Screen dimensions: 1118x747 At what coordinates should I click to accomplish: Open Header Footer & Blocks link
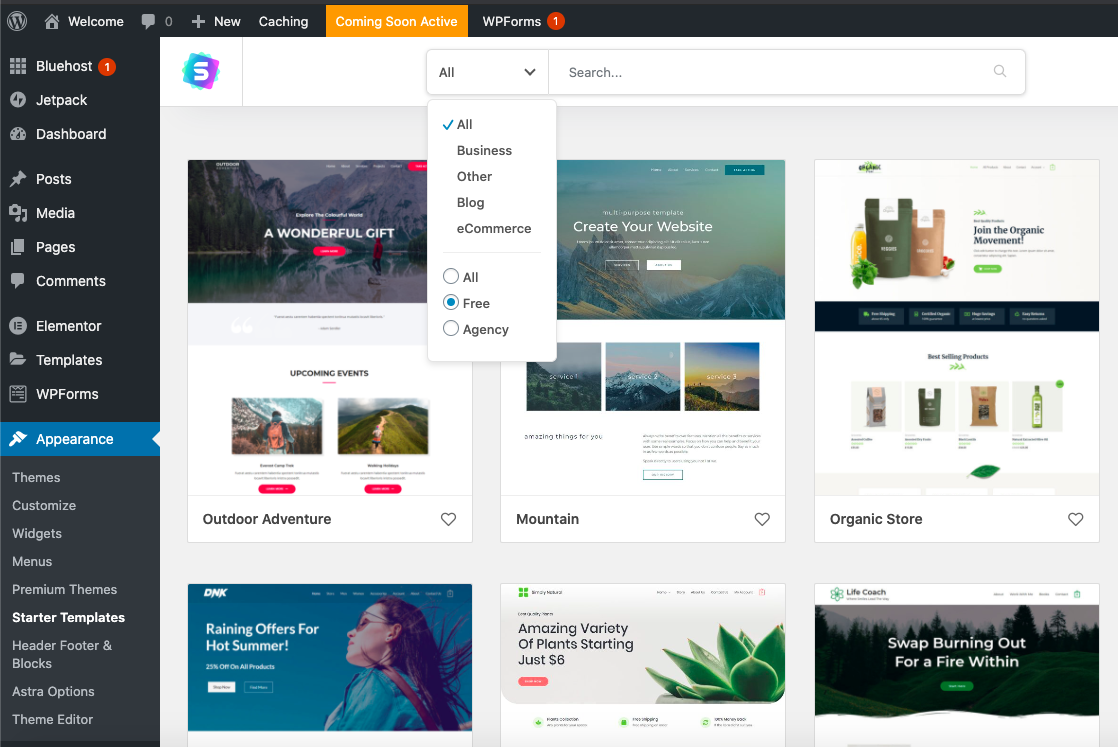(x=62, y=654)
